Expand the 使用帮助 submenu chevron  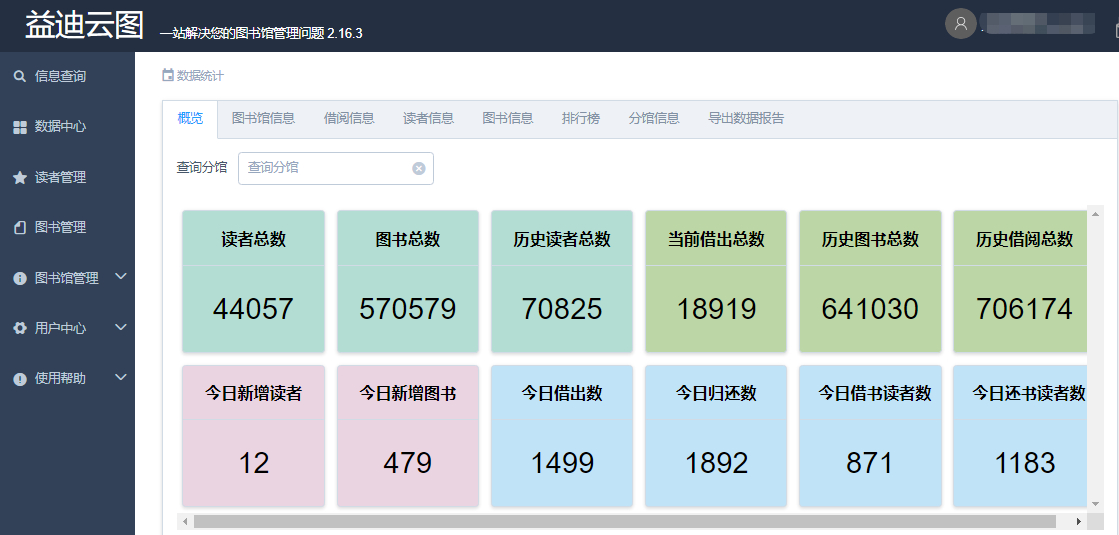[121, 377]
